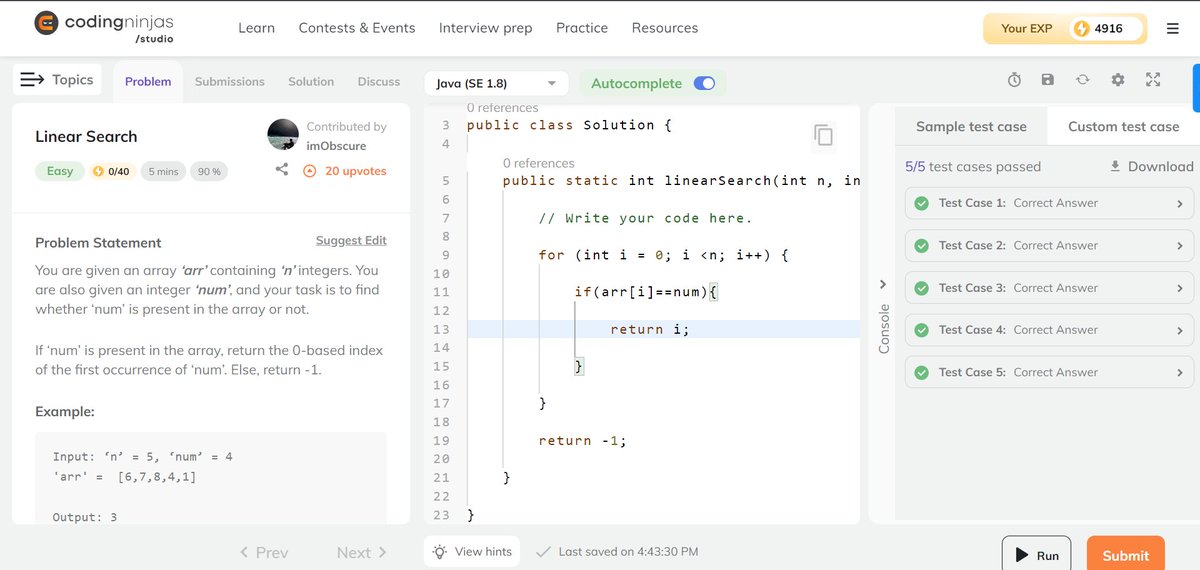Open Contests & Events menu
The image size is (1200, 570).
click(x=357, y=28)
